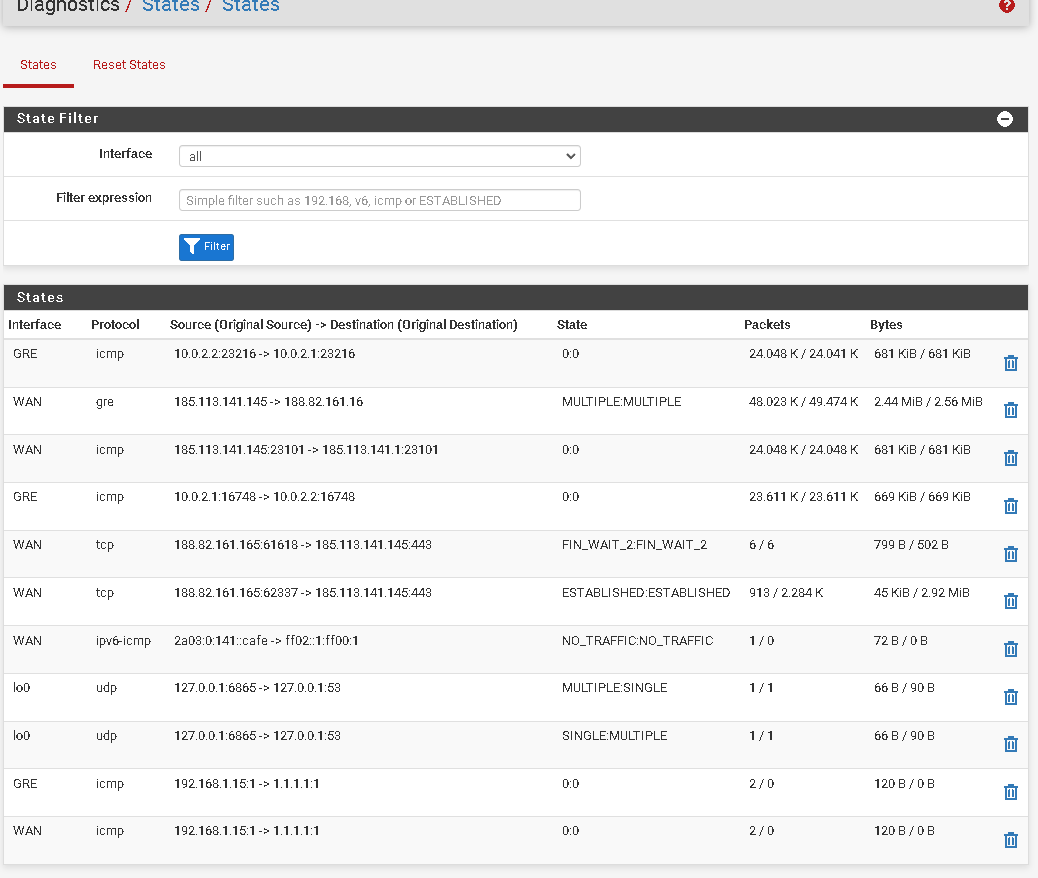This screenshot has height=878, width=1038.
Task: Click the Interface column header in States table
Action: pos(34,324)
